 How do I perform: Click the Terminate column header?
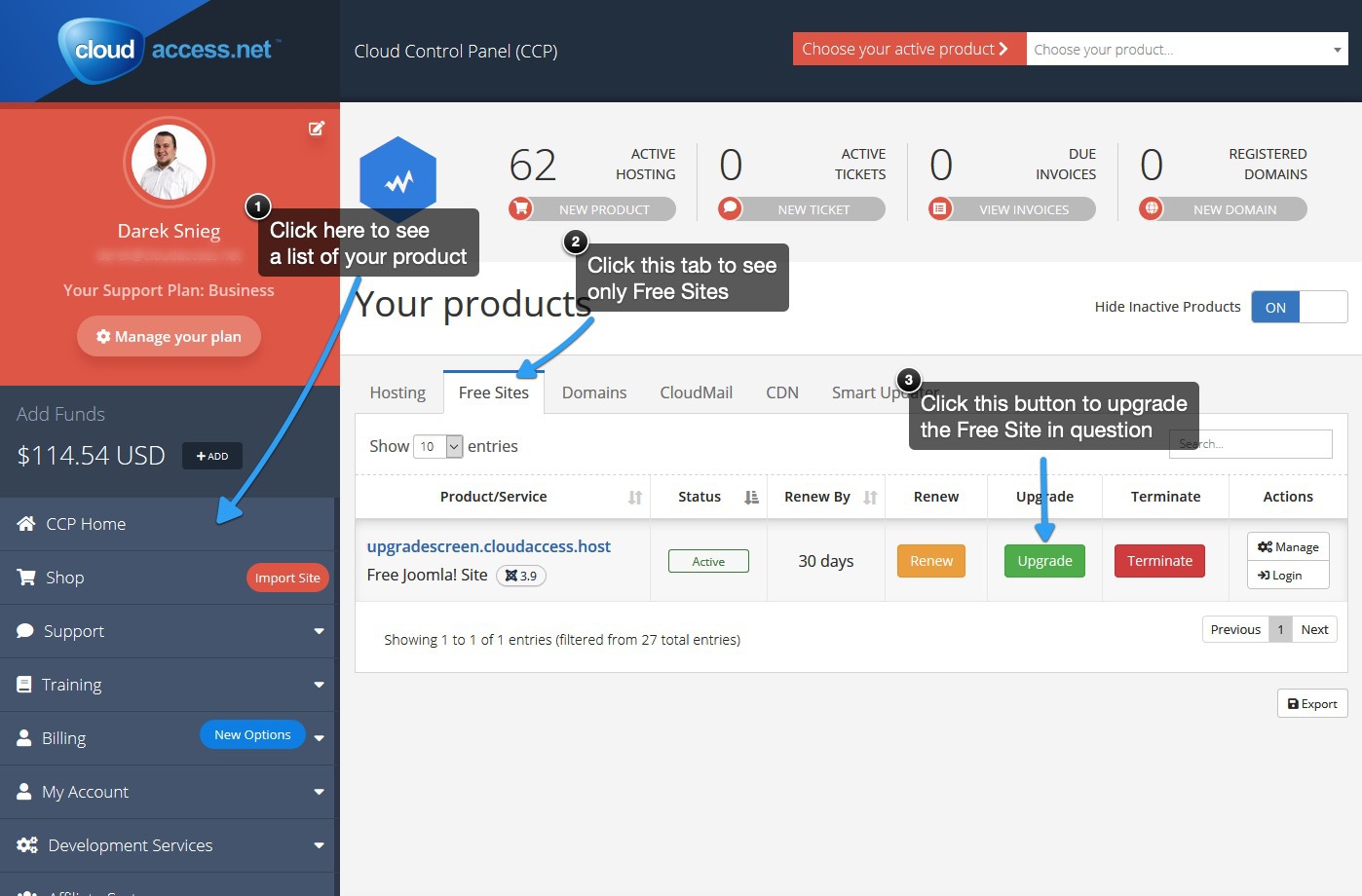click(1165, 497)
